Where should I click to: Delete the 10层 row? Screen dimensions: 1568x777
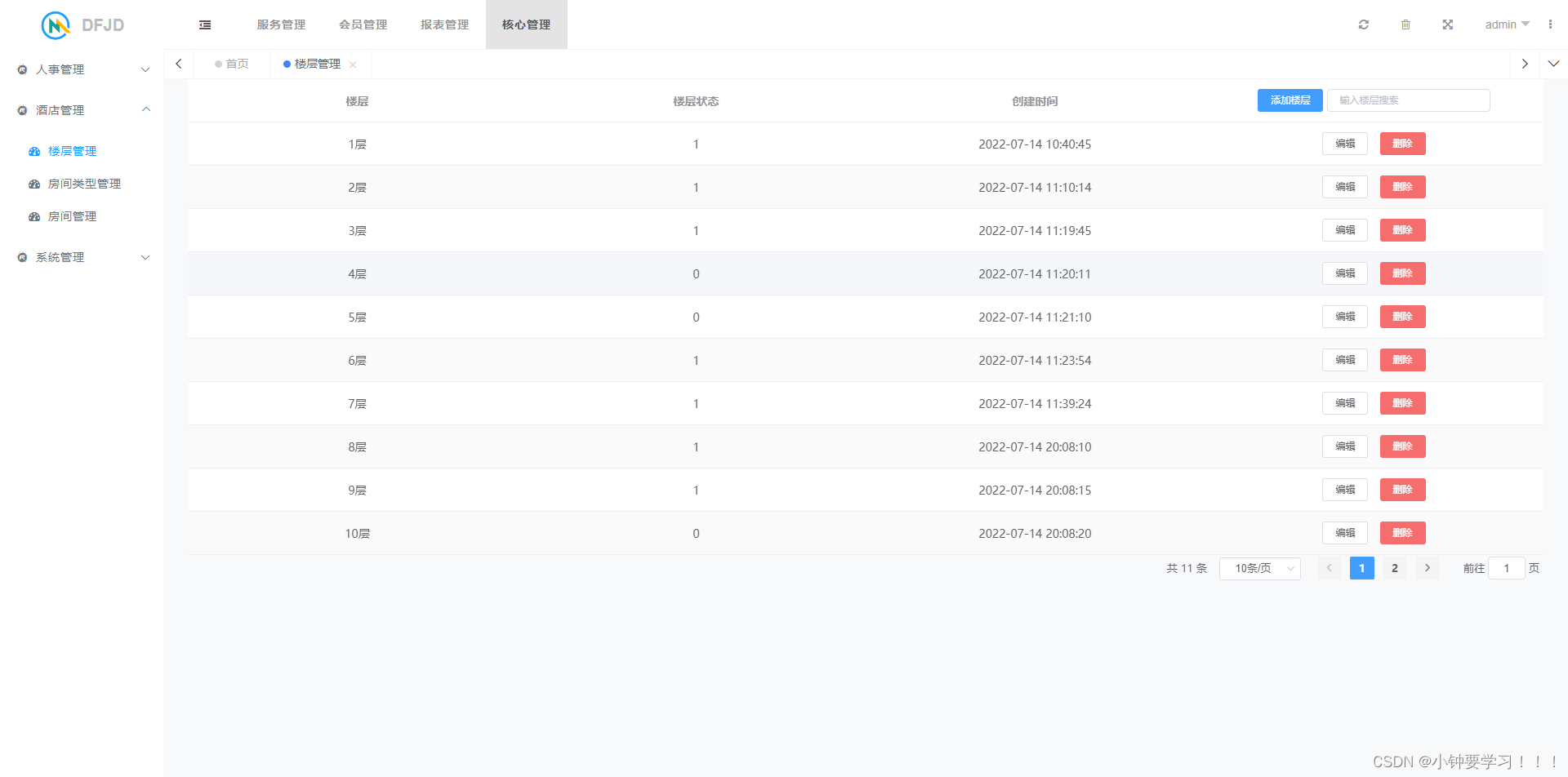pos(1402,533)
